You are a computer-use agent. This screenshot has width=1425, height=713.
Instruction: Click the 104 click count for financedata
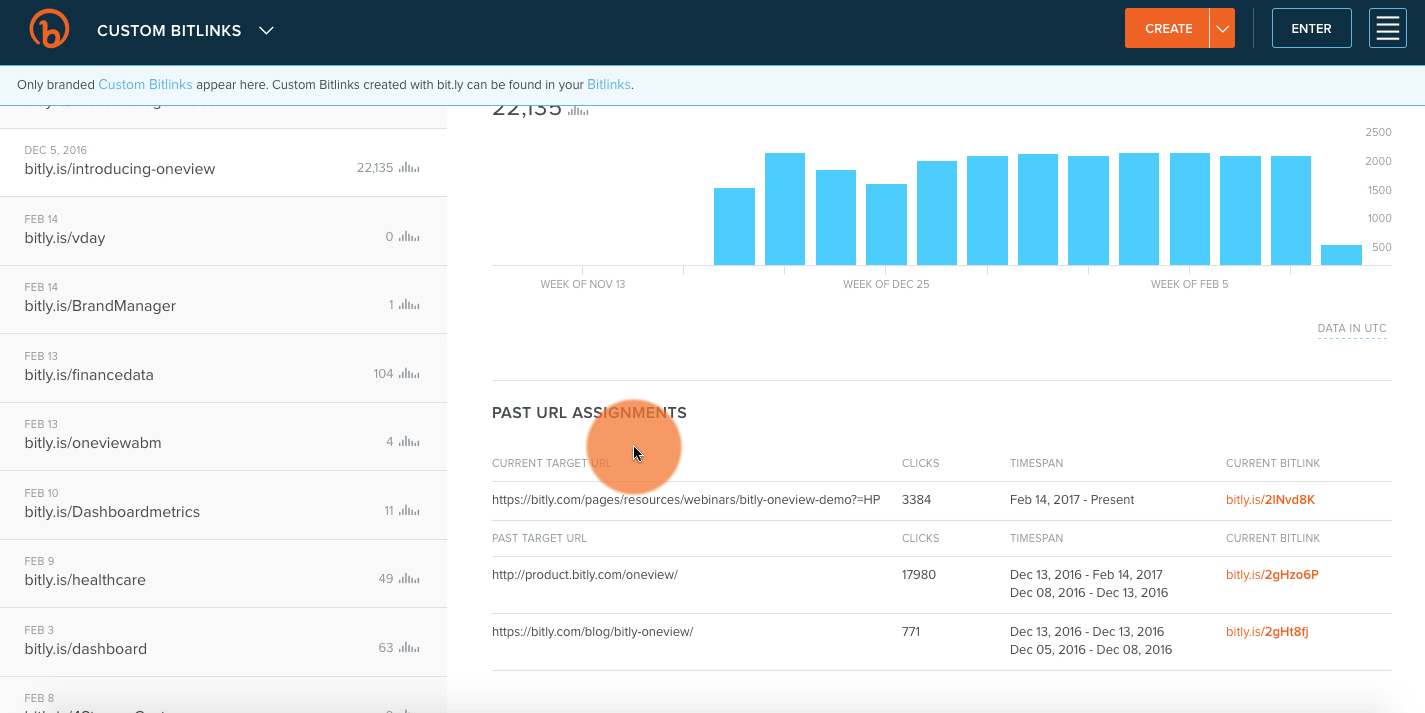[x=384, y=374]
